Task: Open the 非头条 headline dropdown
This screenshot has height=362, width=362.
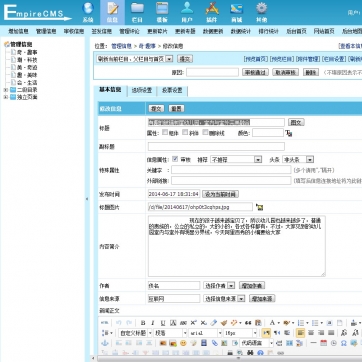Action: click(298, 160)
